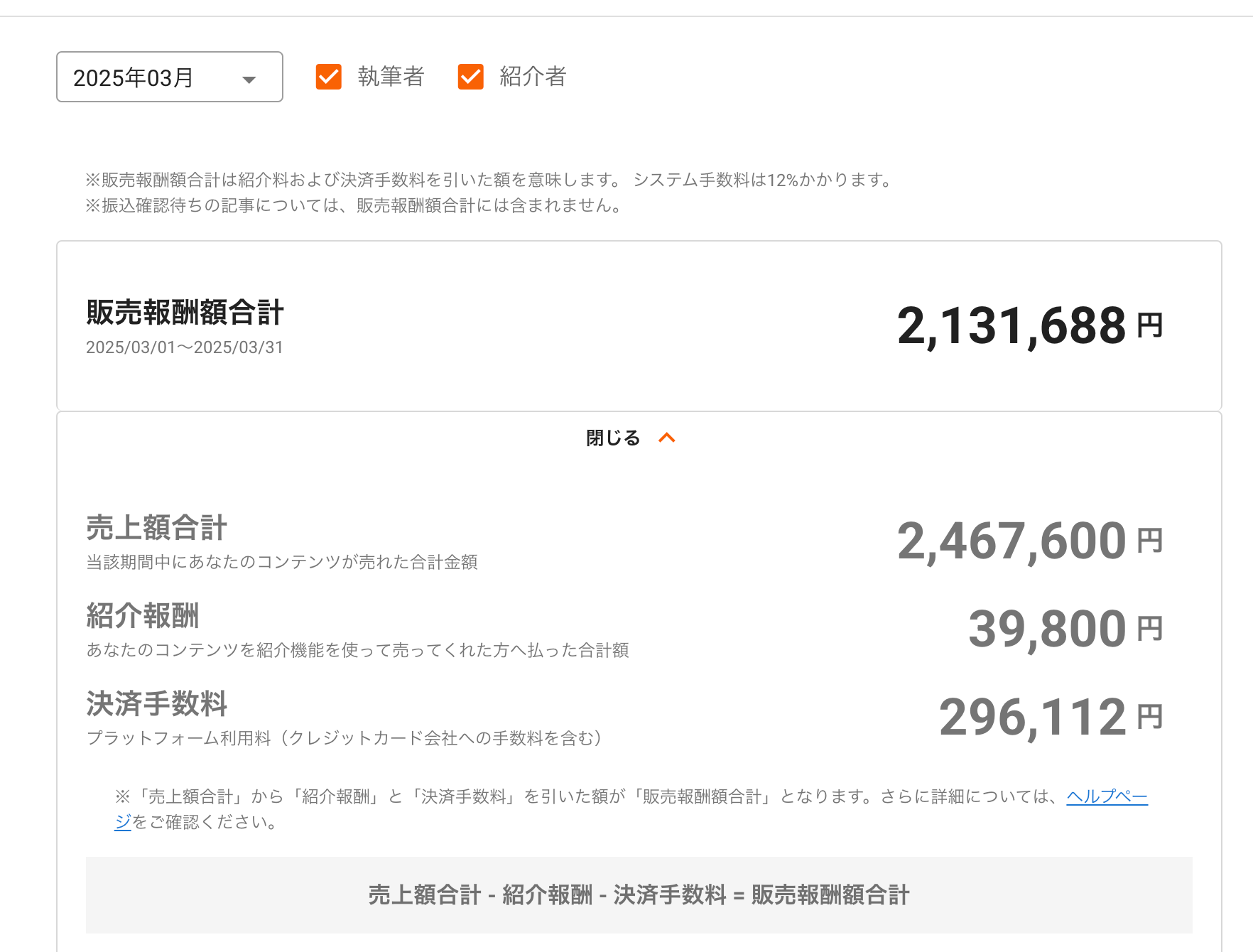Screen dimensions: 1253x952
Task: Click the 振込確認待ちの記事 note
Action: (355, 205)
